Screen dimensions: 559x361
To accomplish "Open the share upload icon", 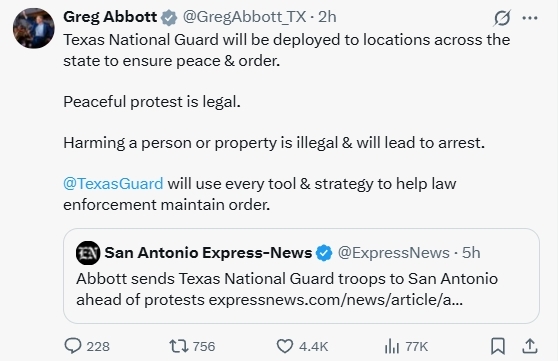I will (x=530, y=346).
